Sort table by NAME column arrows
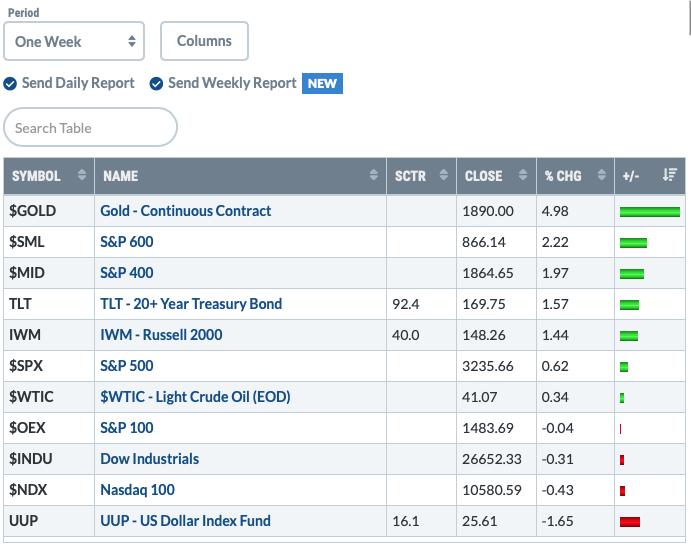Screen dimensions: 691x546 374,175
